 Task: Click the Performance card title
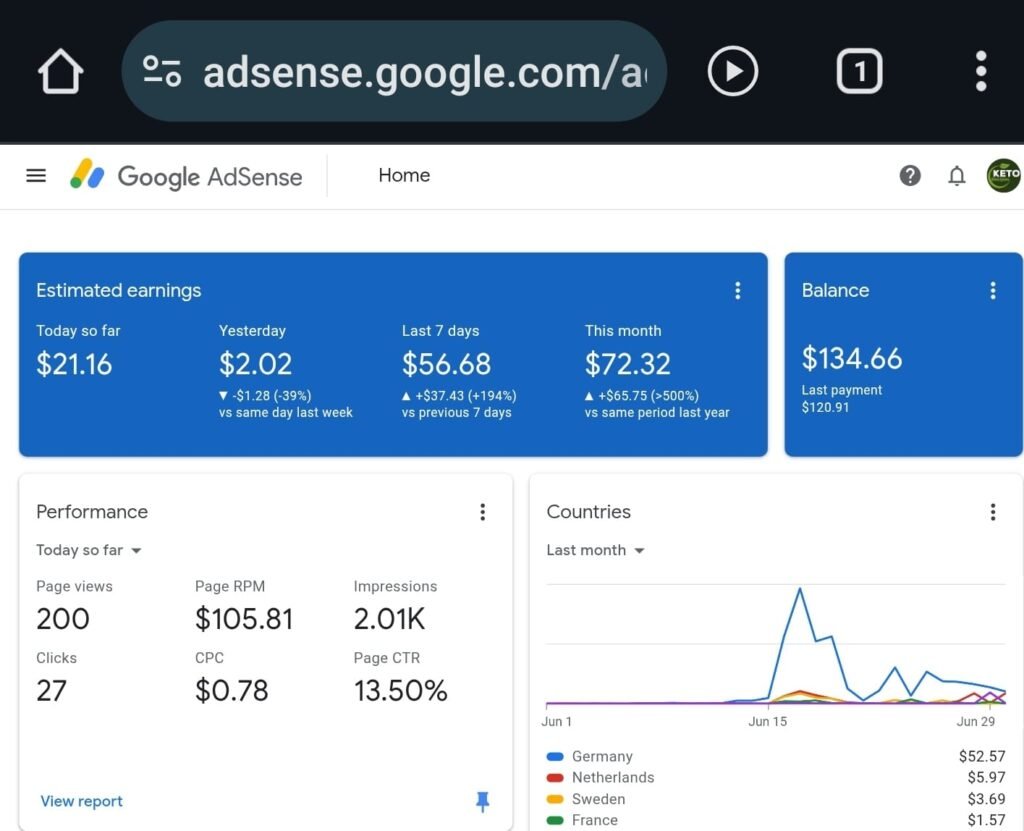(x=92, y=512)
